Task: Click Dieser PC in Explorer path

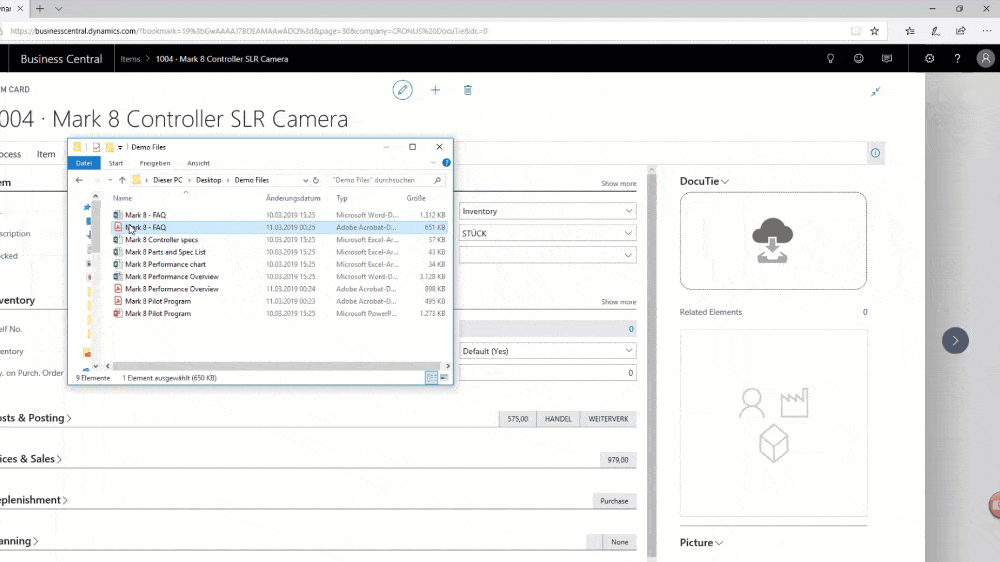Action: point(168,181)
